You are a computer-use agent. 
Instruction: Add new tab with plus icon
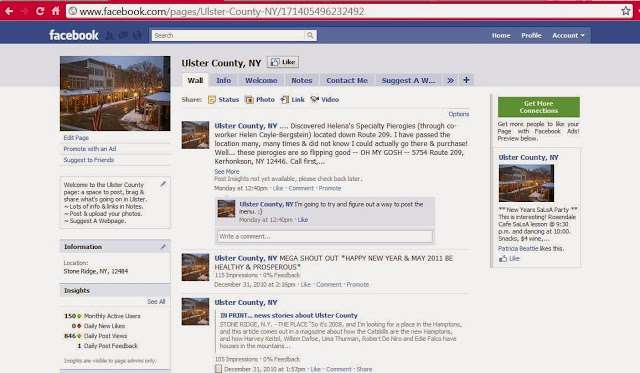[466, 80]
